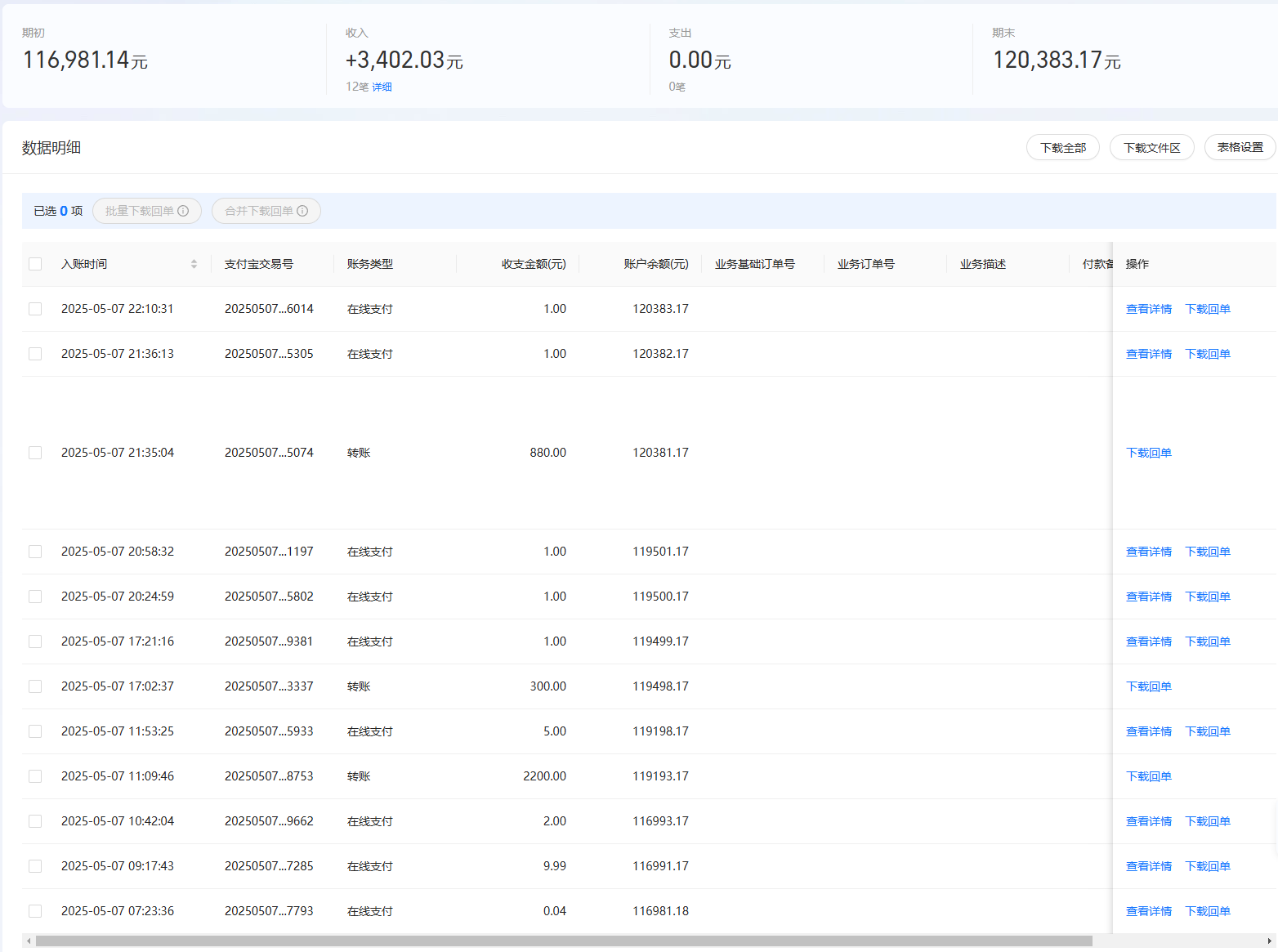The height and width of the screenshot is (952, 1278).
Task: Click the info icon beside 批量下载回单
Action: pyautogui.click(x=183, y=211)
